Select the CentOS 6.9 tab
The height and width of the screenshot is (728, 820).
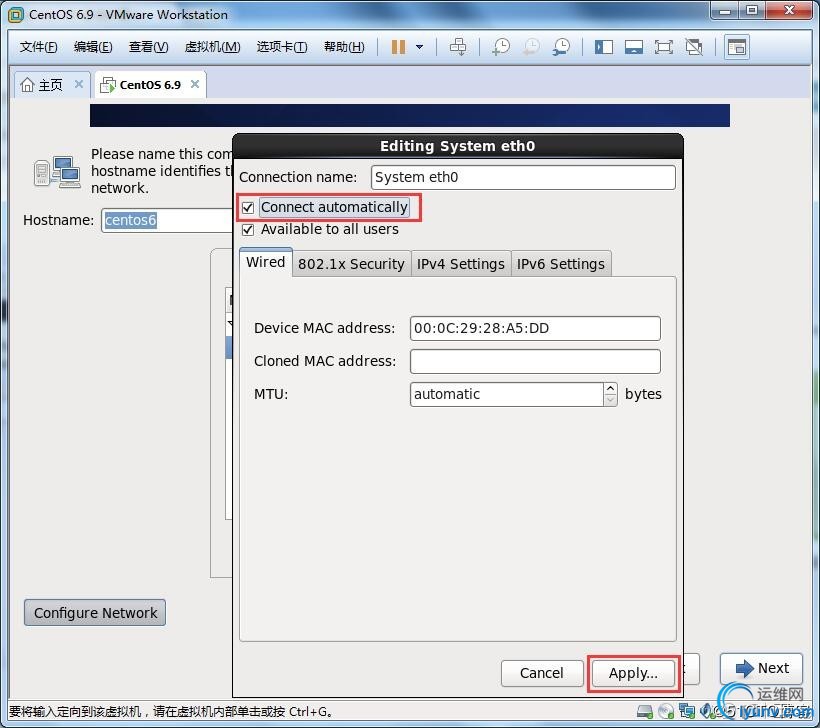pyautogui.click(x=150, y=84)
